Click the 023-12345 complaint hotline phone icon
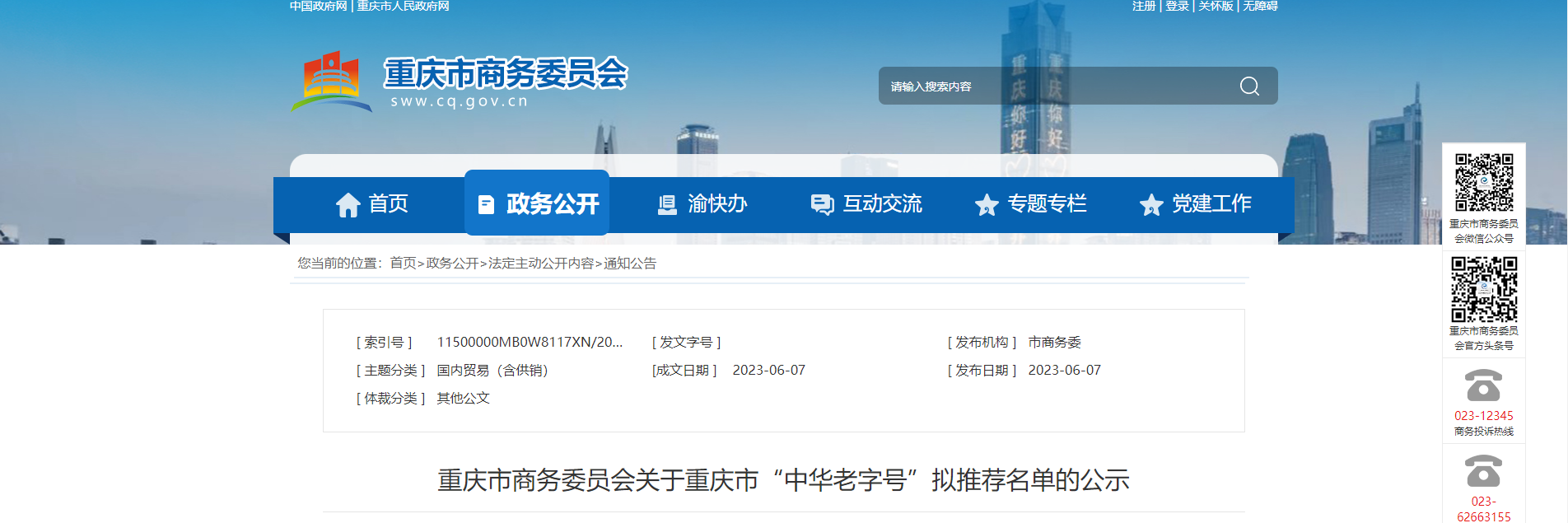This screenshot has width=1568, height=523. click(1483, 386)
